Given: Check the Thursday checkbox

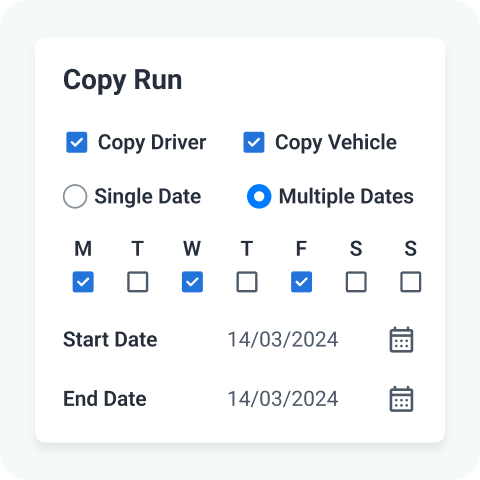Looking at the screenshot, I should click(247, 282).
